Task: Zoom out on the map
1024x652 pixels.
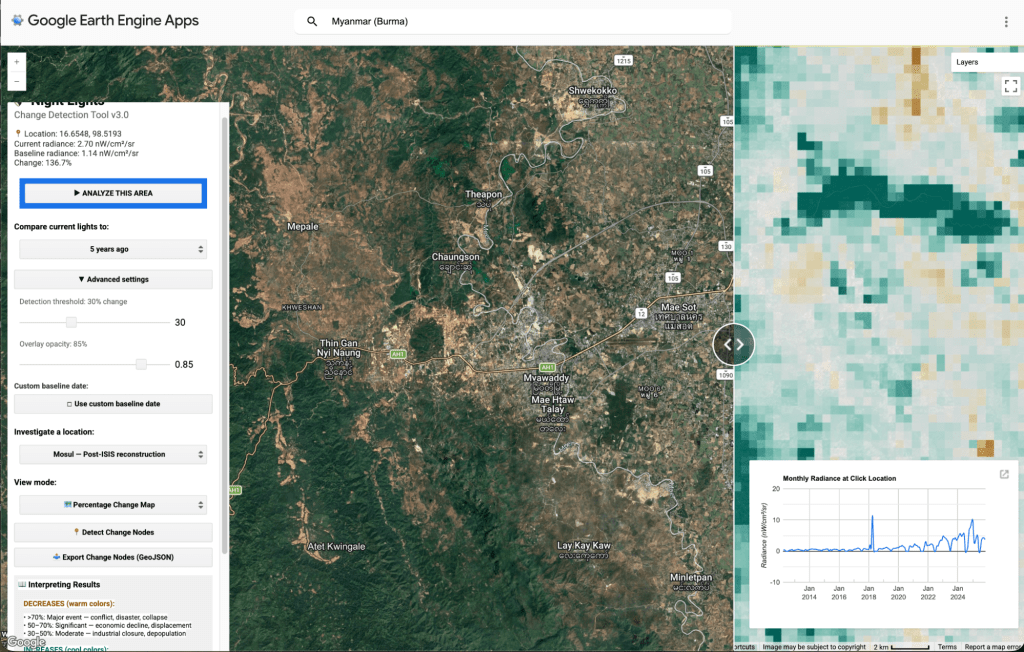Action: click(x=17, y=82)
